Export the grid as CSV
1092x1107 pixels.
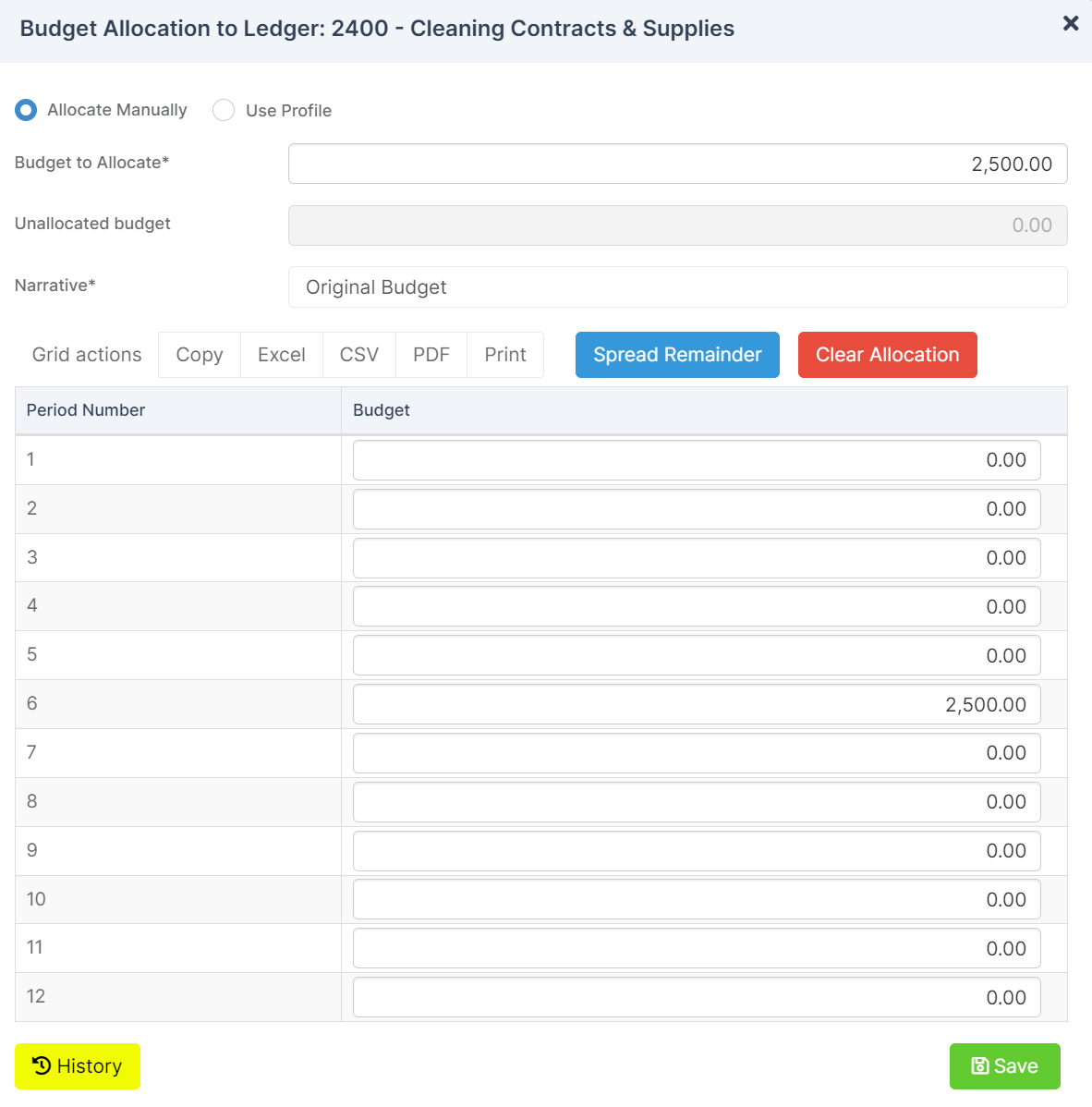click(x=358, y=354)
